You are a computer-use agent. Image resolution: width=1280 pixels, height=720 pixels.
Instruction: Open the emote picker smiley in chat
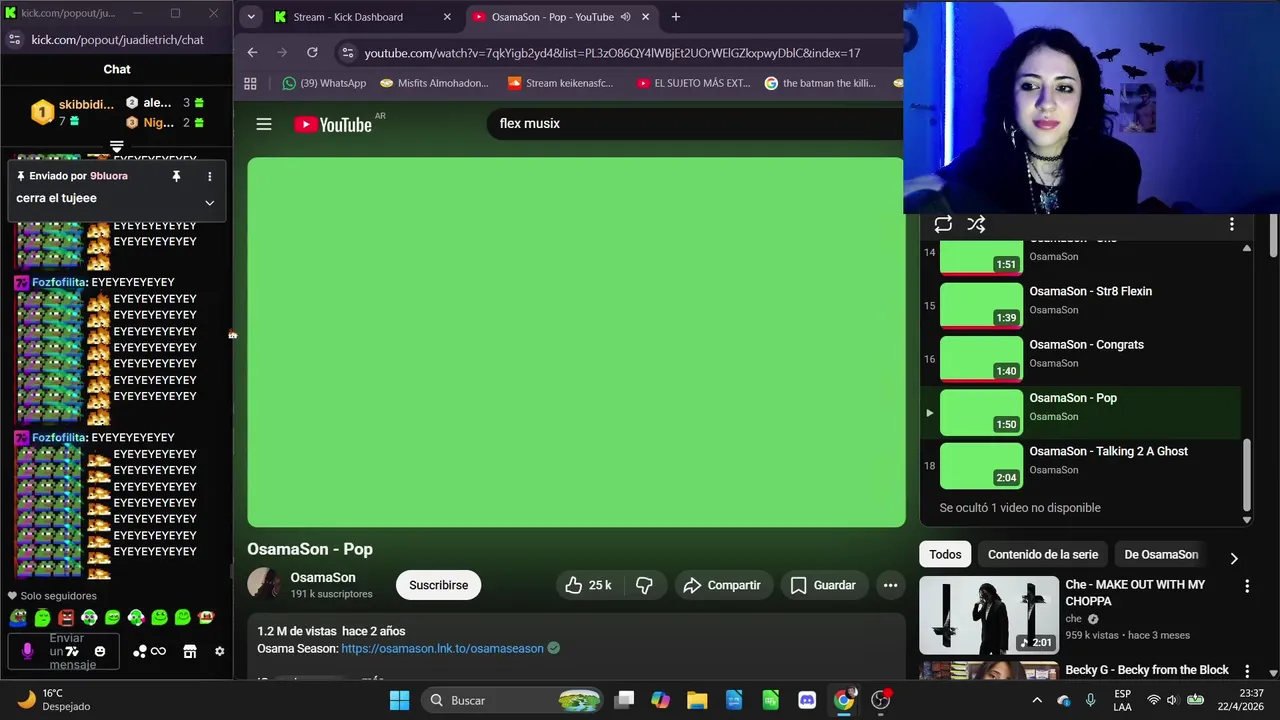99,652
